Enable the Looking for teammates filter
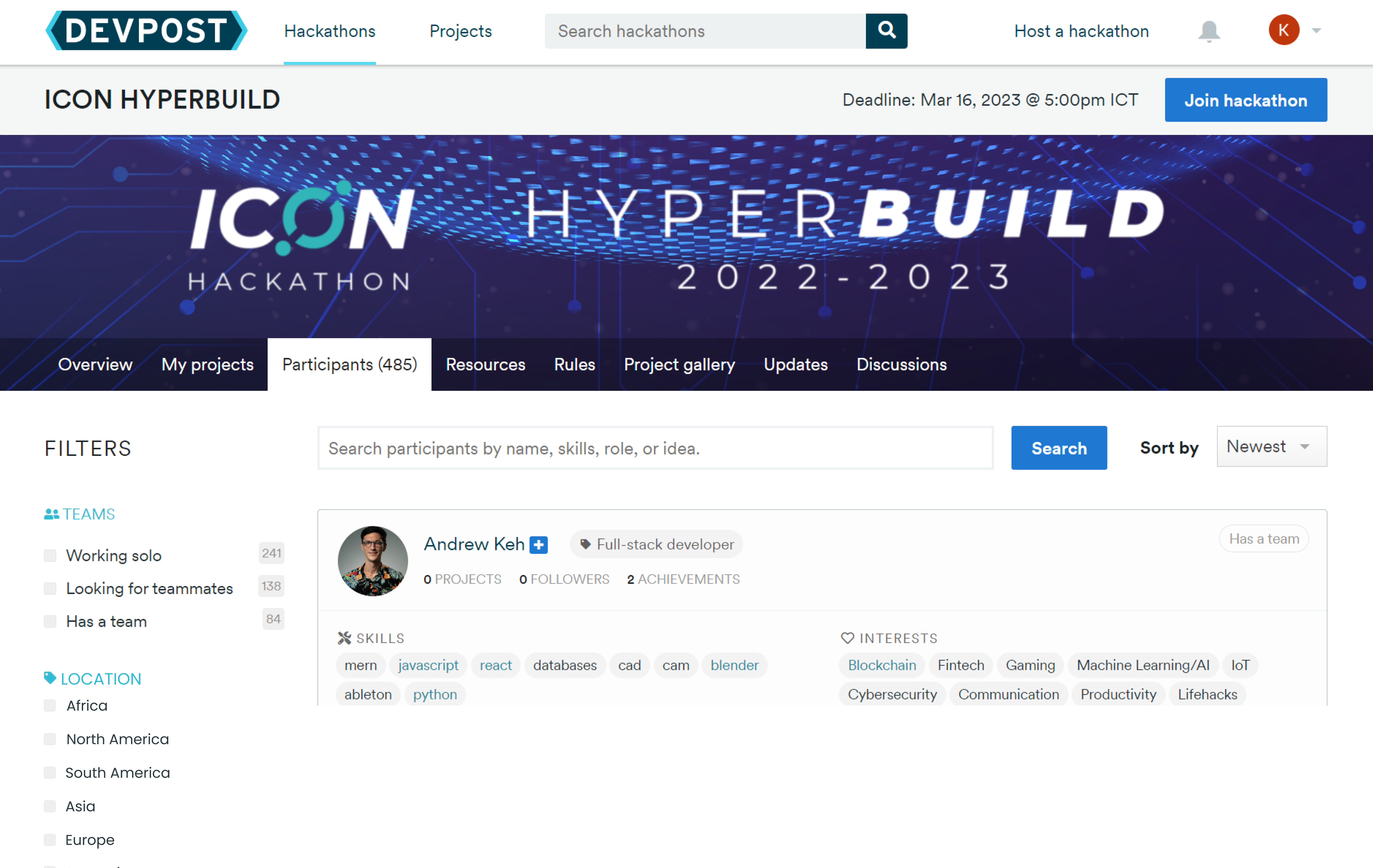 [x=50, y=588]
